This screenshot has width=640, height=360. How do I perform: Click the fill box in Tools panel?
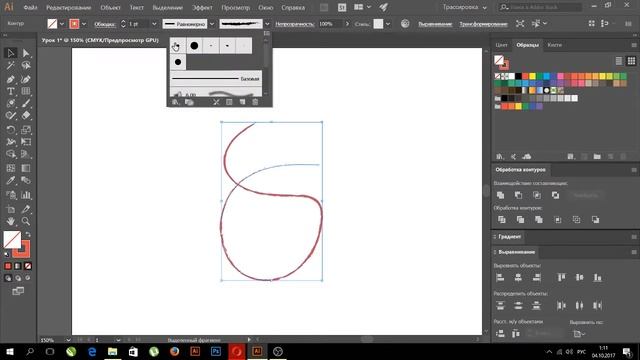pos(11,239)
